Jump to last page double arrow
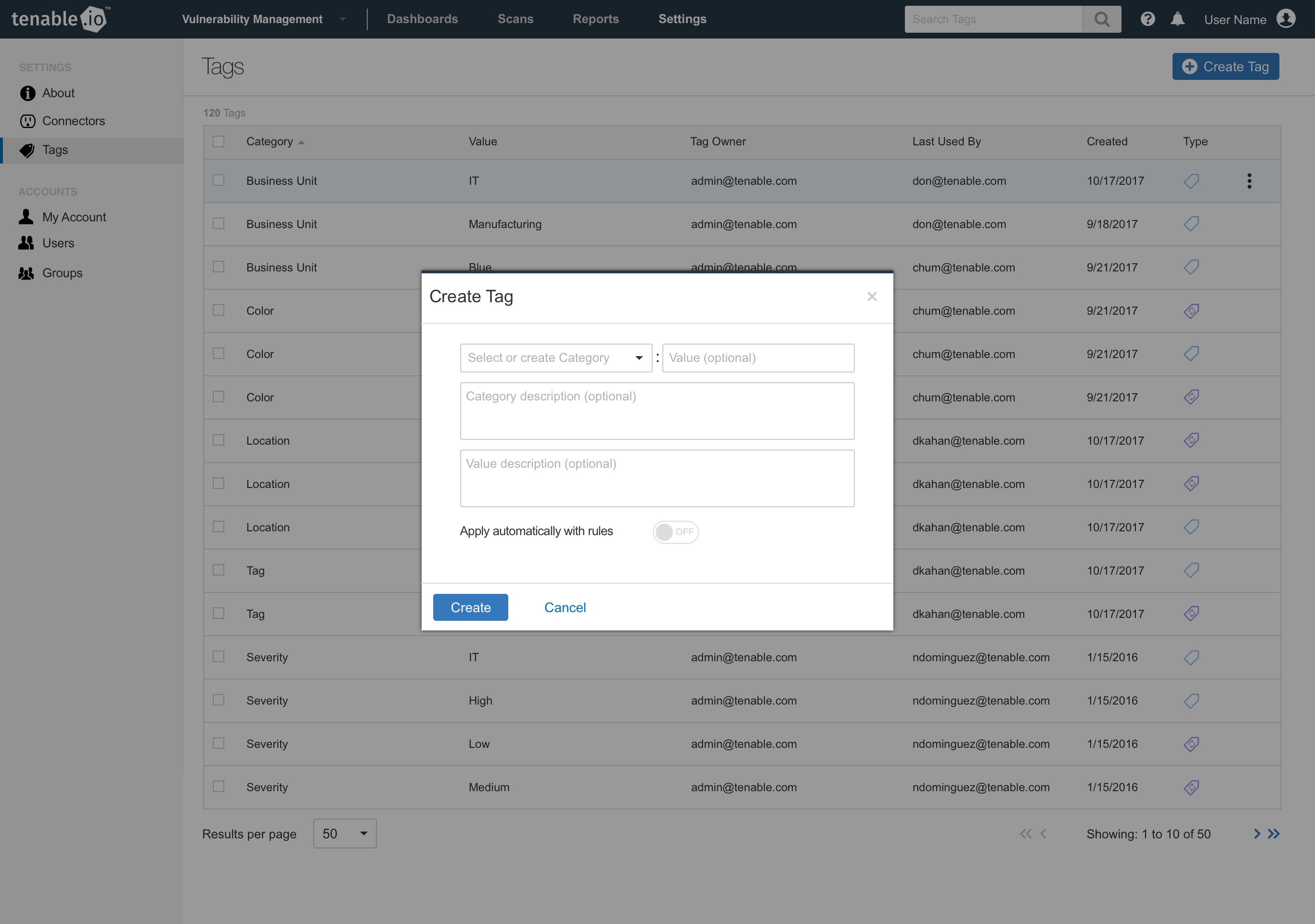 coord(1274,834)
